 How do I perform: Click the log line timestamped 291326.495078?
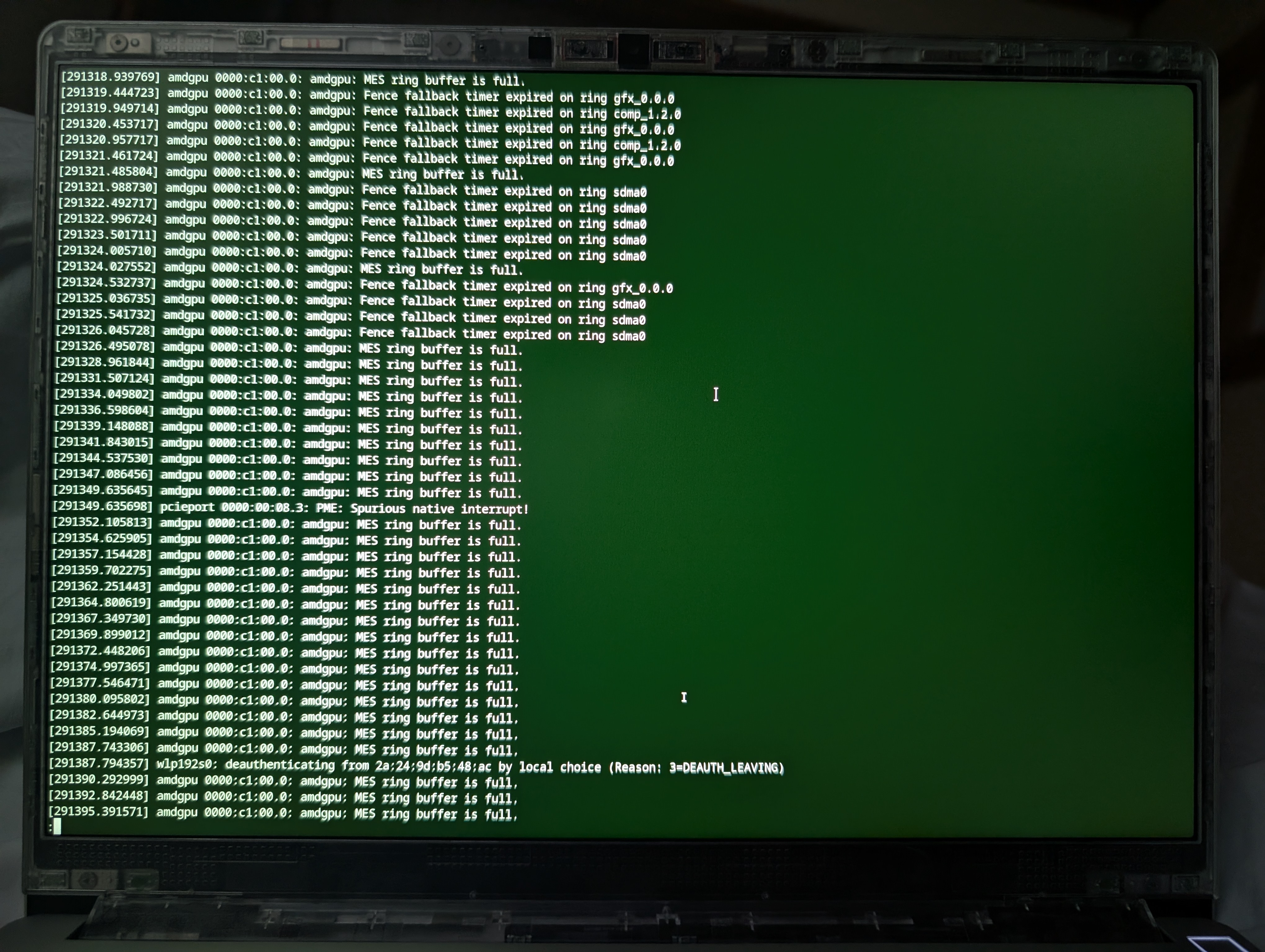click(x=288, y=348)
